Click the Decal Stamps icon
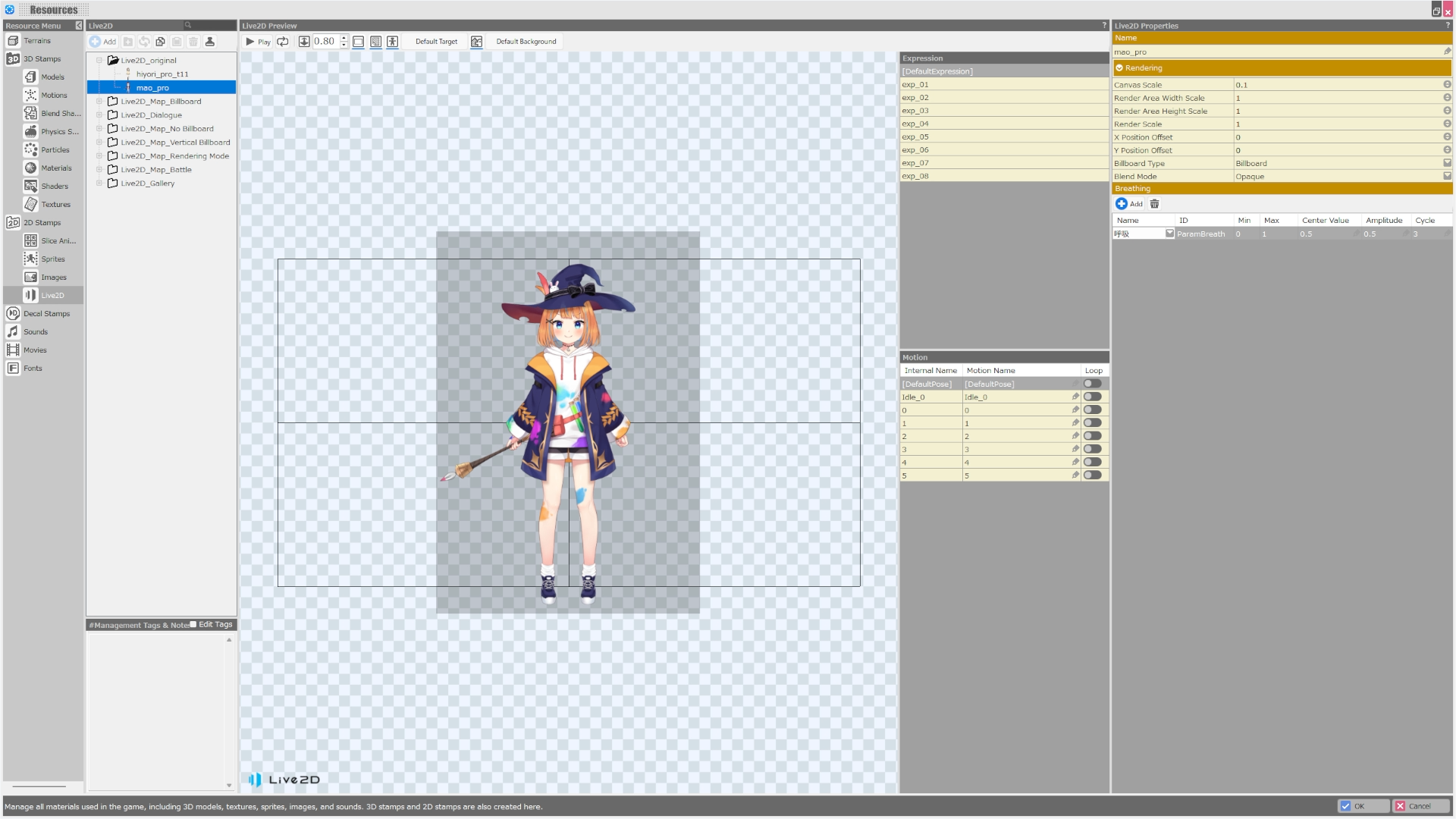The width and height of the screenshot is (1456, 819). (x=13, y=314)
